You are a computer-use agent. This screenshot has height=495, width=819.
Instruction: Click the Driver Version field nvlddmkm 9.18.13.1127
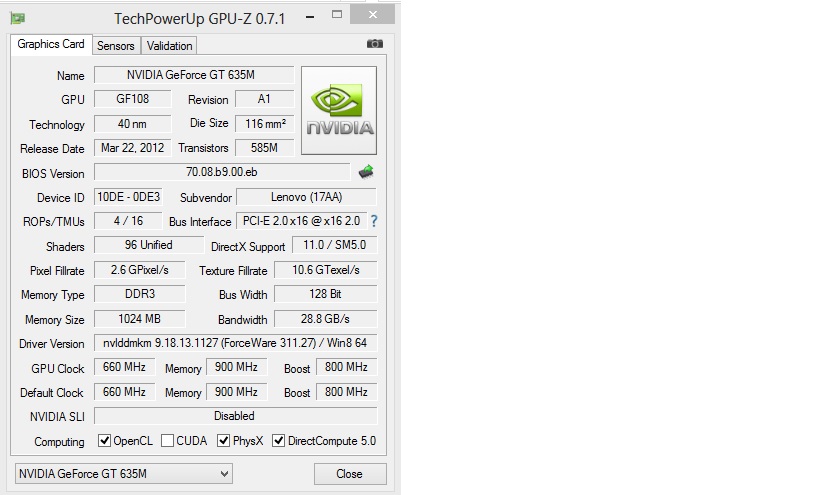click(x=236, y=343)
